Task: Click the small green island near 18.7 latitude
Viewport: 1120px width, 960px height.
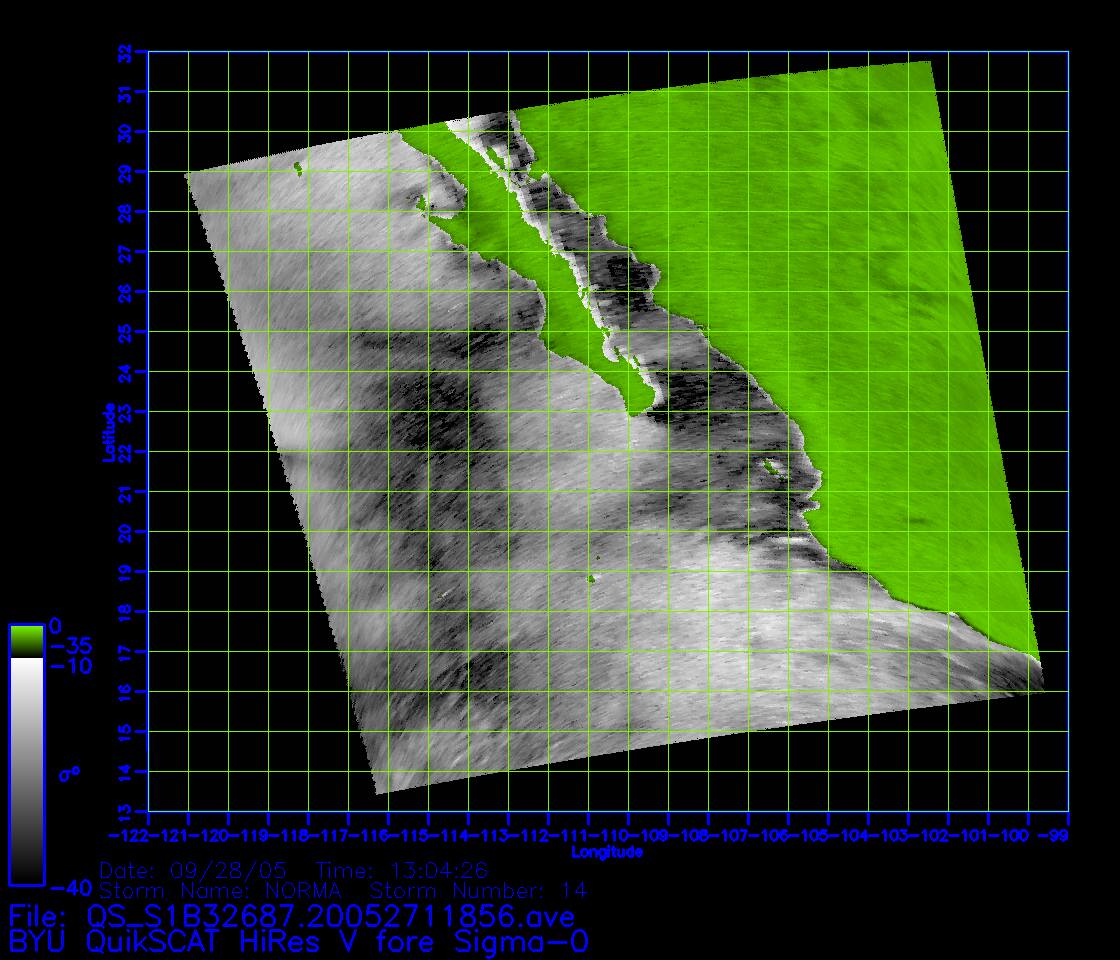Action: point(591,578)
